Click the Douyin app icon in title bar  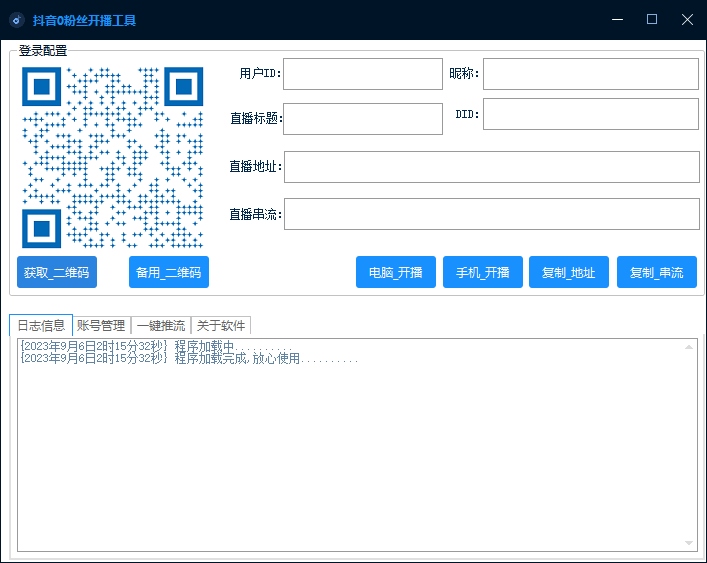(17, 20)
